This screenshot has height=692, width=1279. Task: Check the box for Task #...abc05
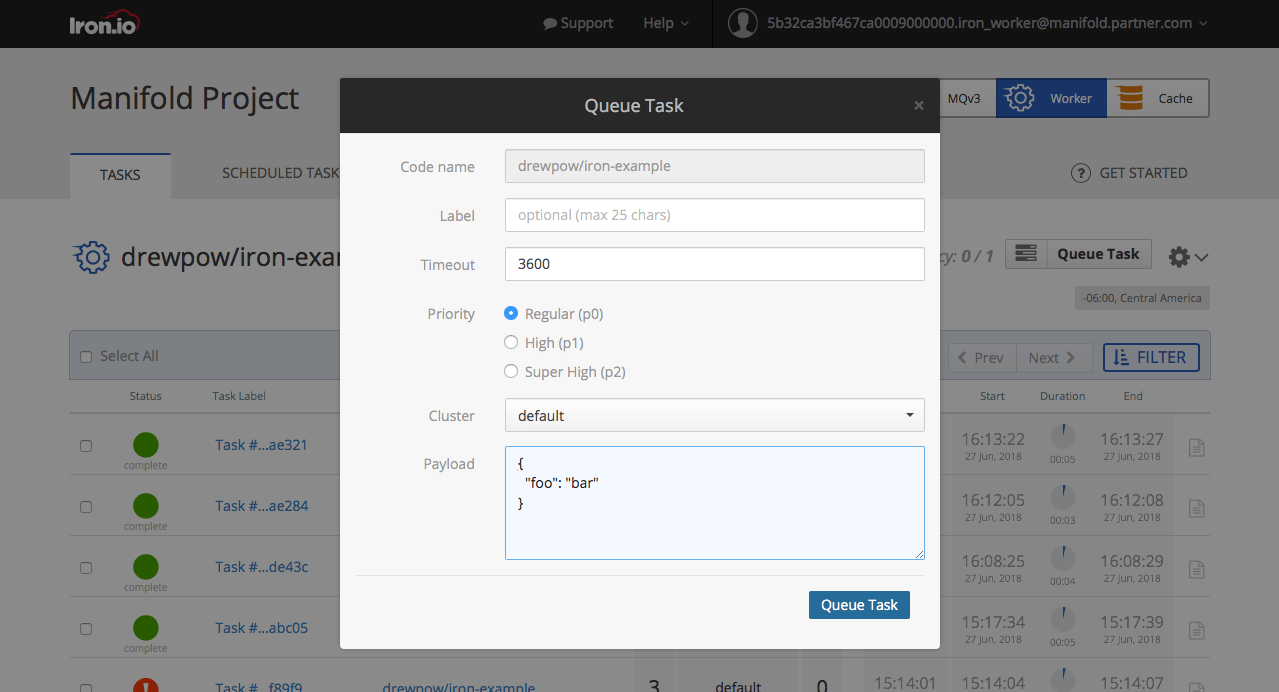pos(85,629)
